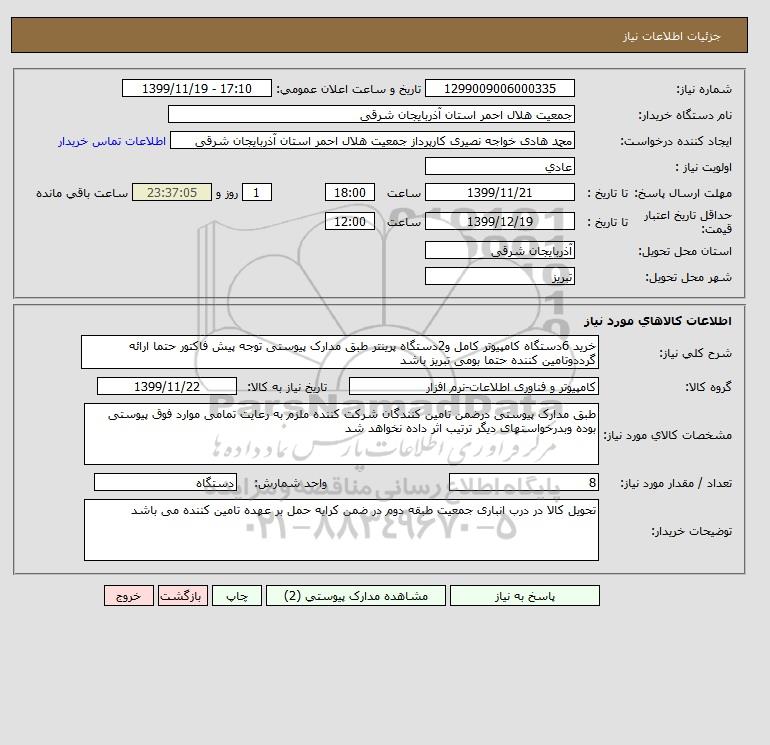Click the label مهلت ارسال پاسخ:
The image size is (770, 745).
(x=684, y=193)
